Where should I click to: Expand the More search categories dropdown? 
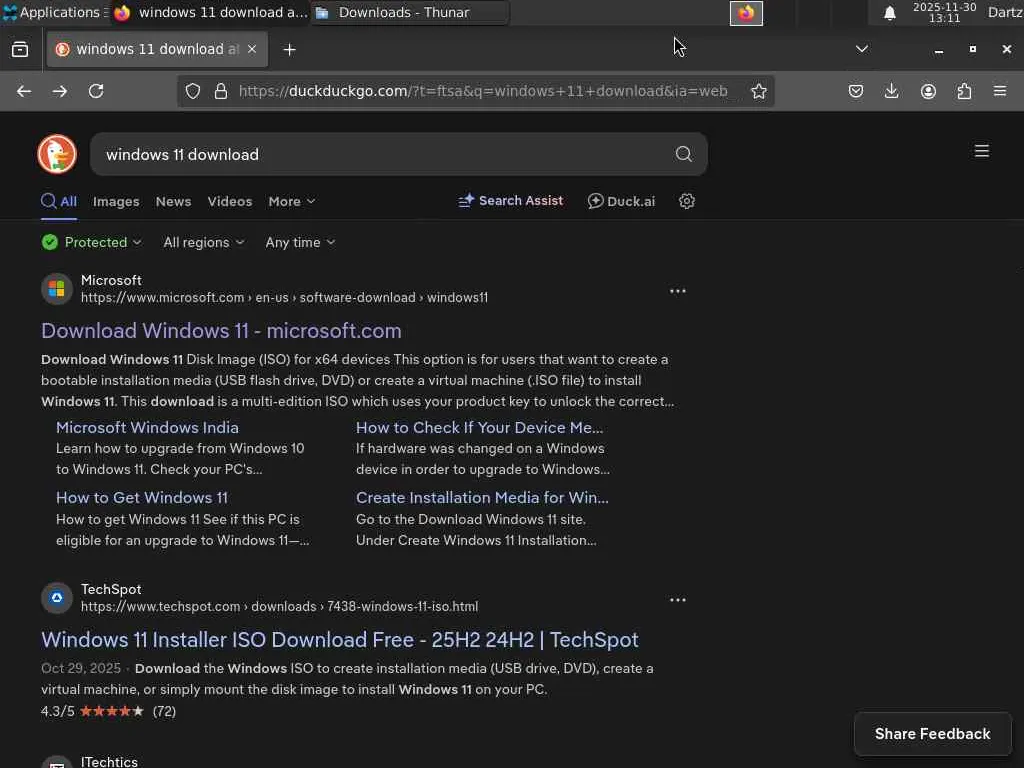click(291, 202)
